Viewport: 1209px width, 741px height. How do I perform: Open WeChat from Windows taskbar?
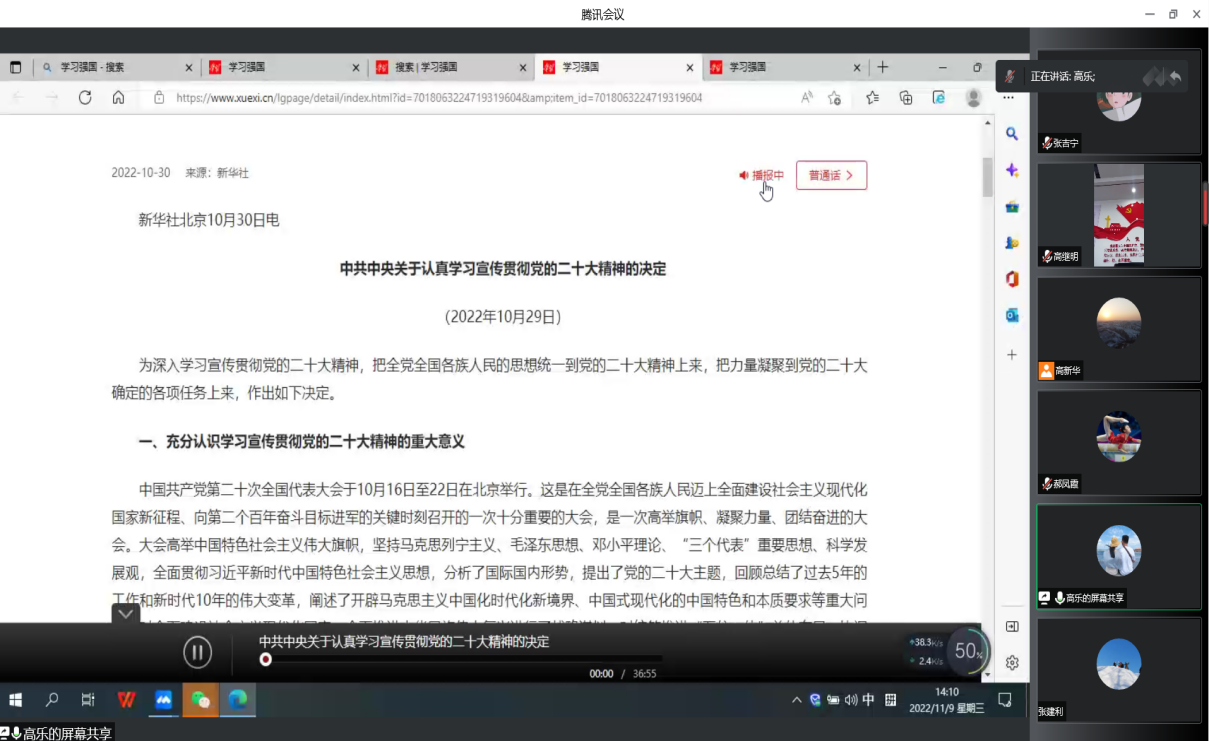(x=200, y=700)
